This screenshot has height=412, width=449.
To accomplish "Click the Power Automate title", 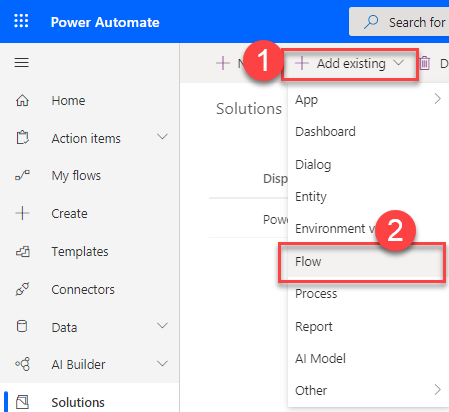I will tap(105, 22).
